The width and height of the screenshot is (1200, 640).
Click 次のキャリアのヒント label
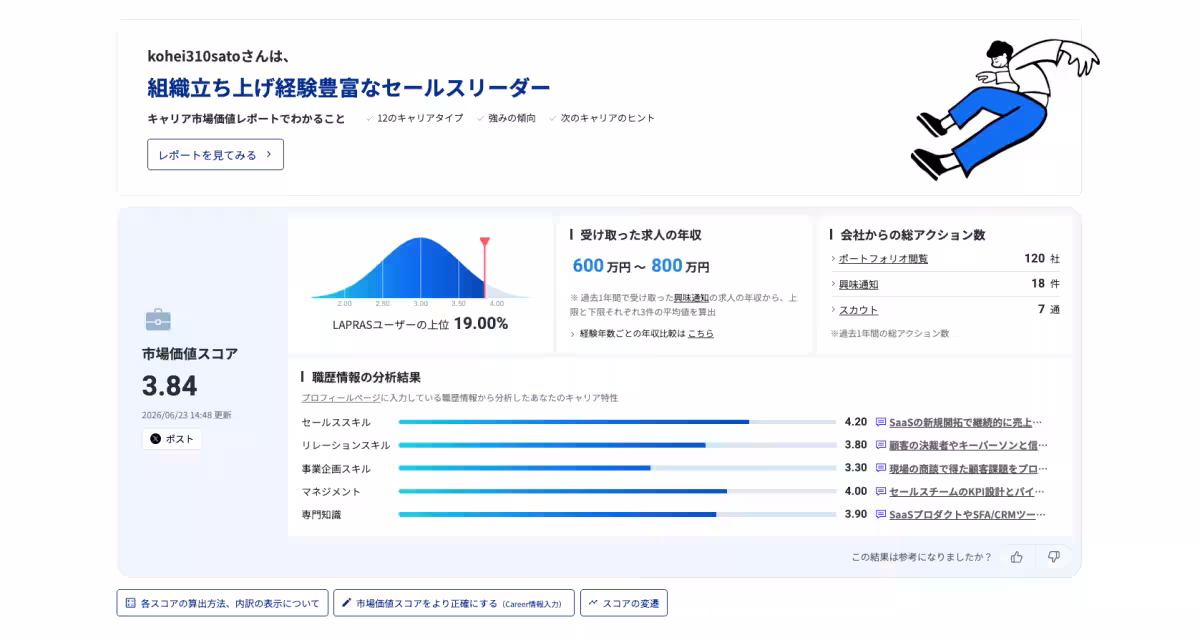click(x=608, y=118)
